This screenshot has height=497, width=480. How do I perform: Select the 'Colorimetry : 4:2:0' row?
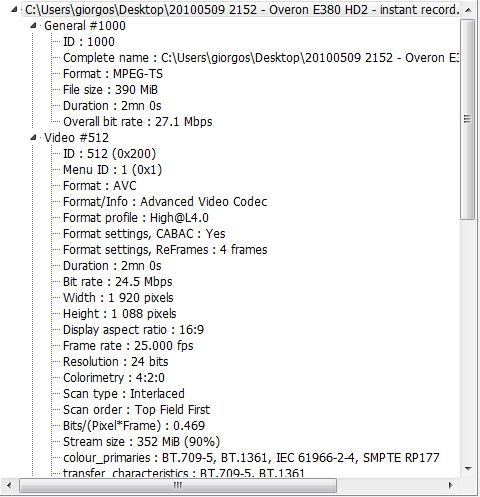coord(114,378)
